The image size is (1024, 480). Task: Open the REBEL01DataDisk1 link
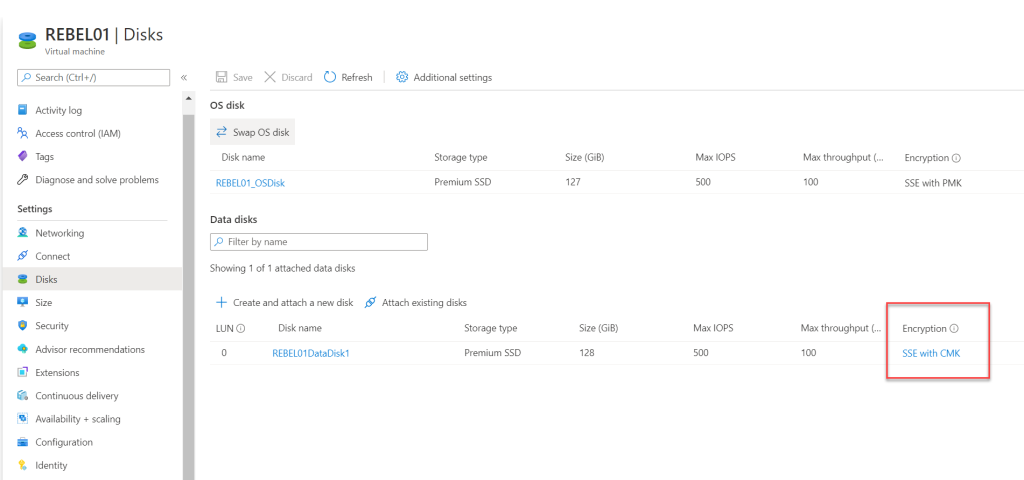point(311,353)
